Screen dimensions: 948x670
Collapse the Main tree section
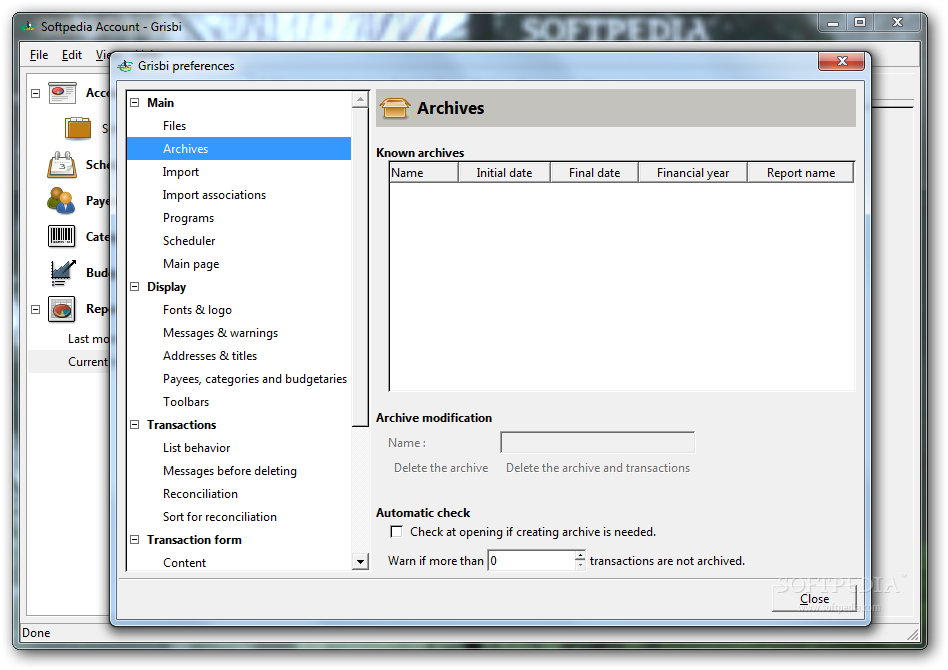pyautogui.click(x=135, y=103)
